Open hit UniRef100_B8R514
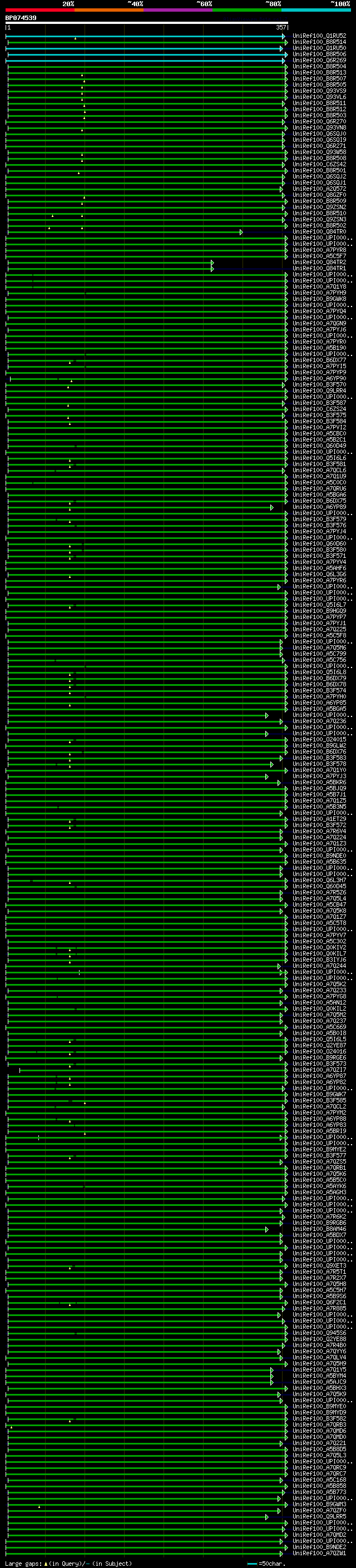The image size is (356, 1568). pyautogui.click(x=319, y=42)
